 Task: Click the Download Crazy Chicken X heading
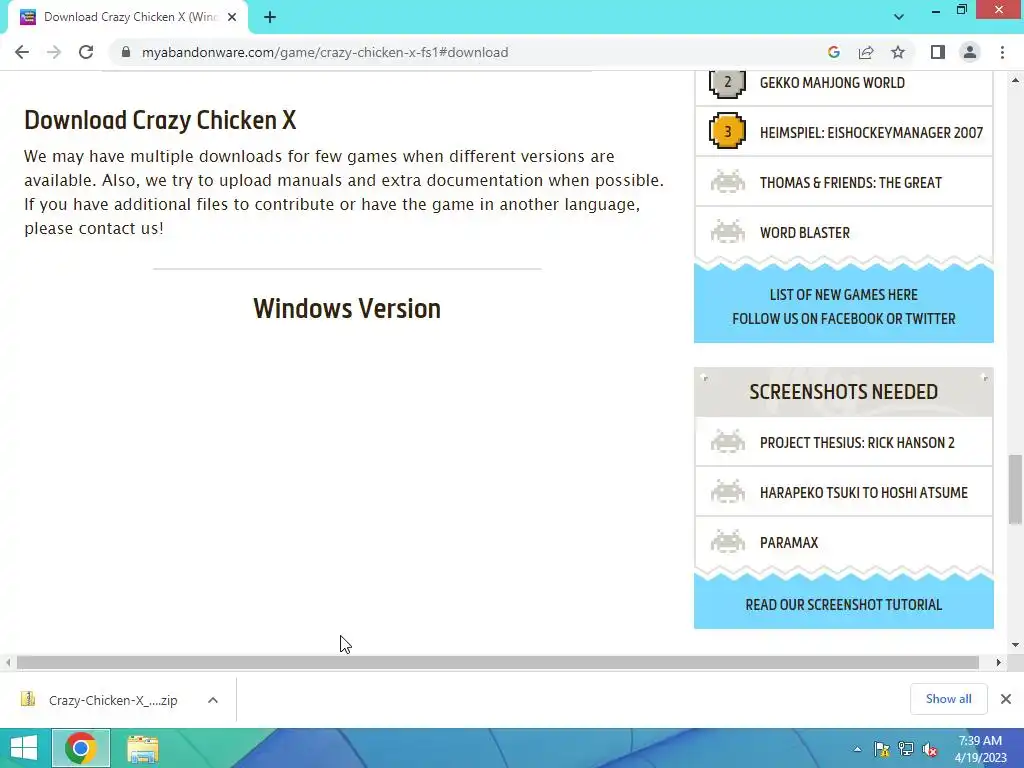(160, 120)
